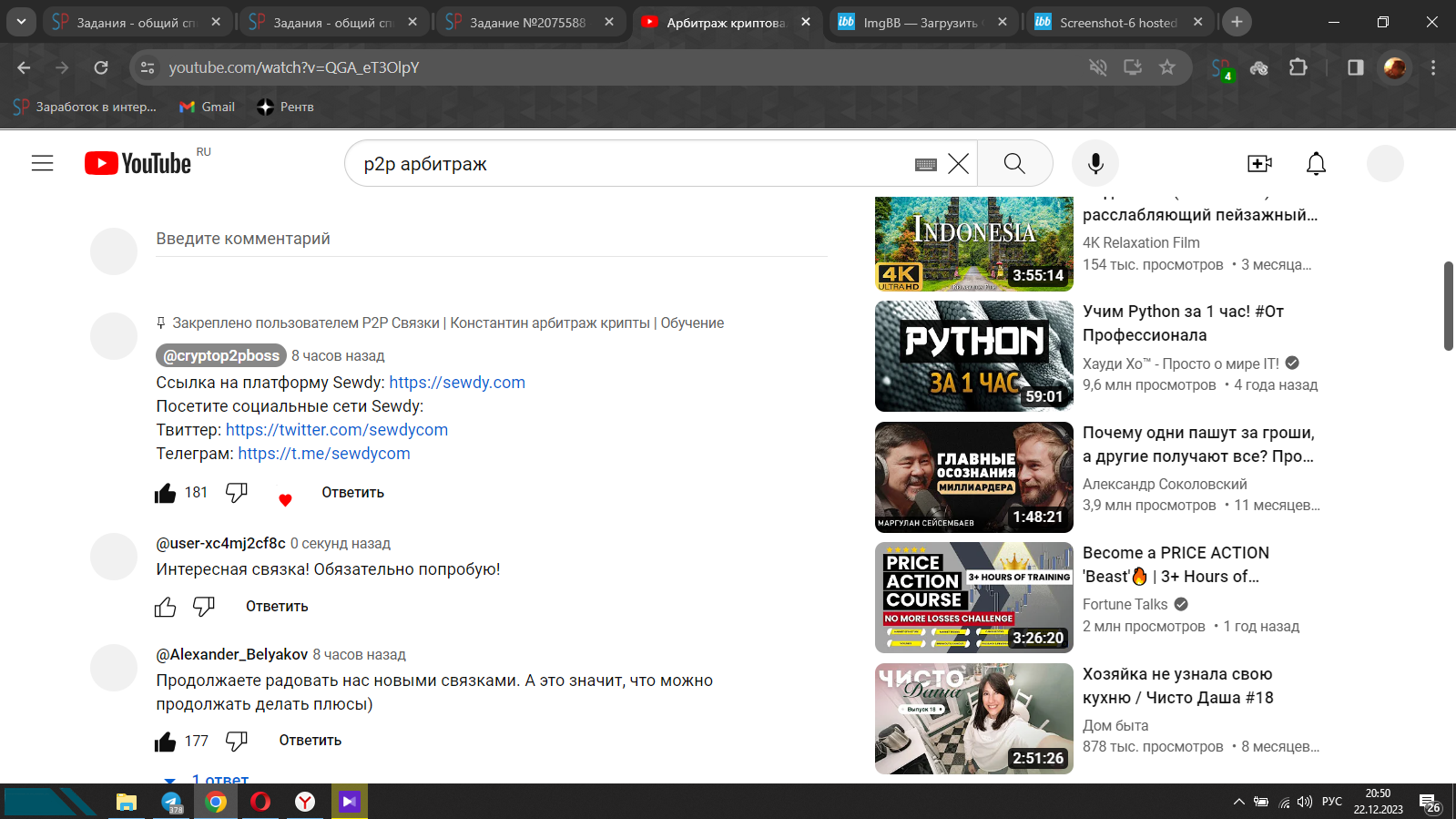Click the magnifier search button
This screenshot has height=819, width=1456.
pyautogui.click(x=1014, y=163)
